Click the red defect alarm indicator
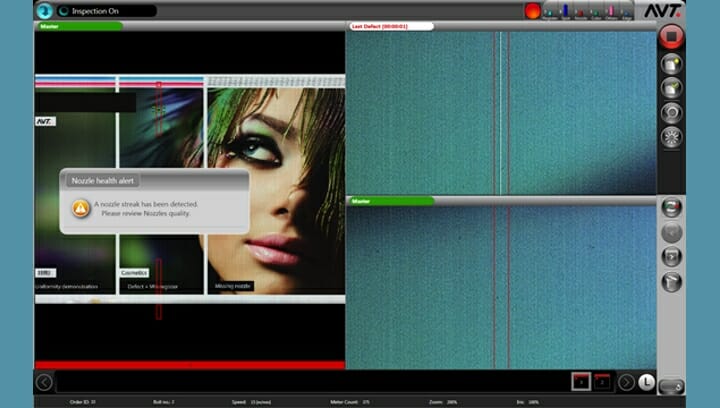Screen dimensions: 720x408 (x=533, y=10)
